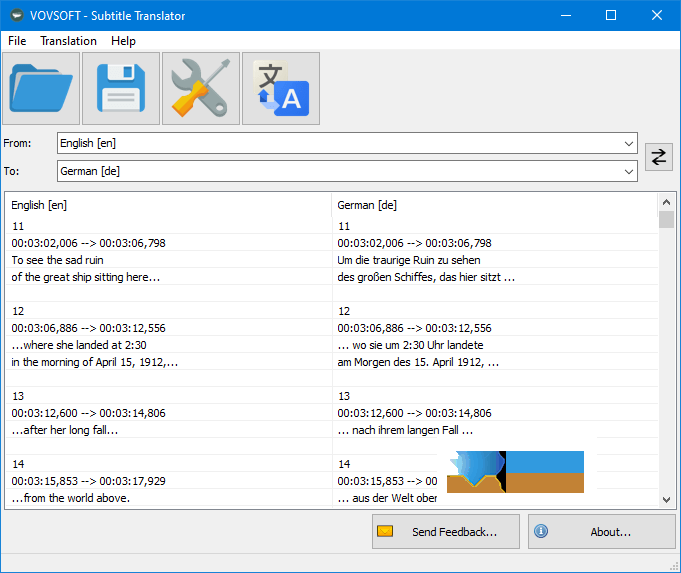Image resolution: width=681 pixels, height=573 pixels.
Task: Open the About dialog
Action: coord(602,532)
